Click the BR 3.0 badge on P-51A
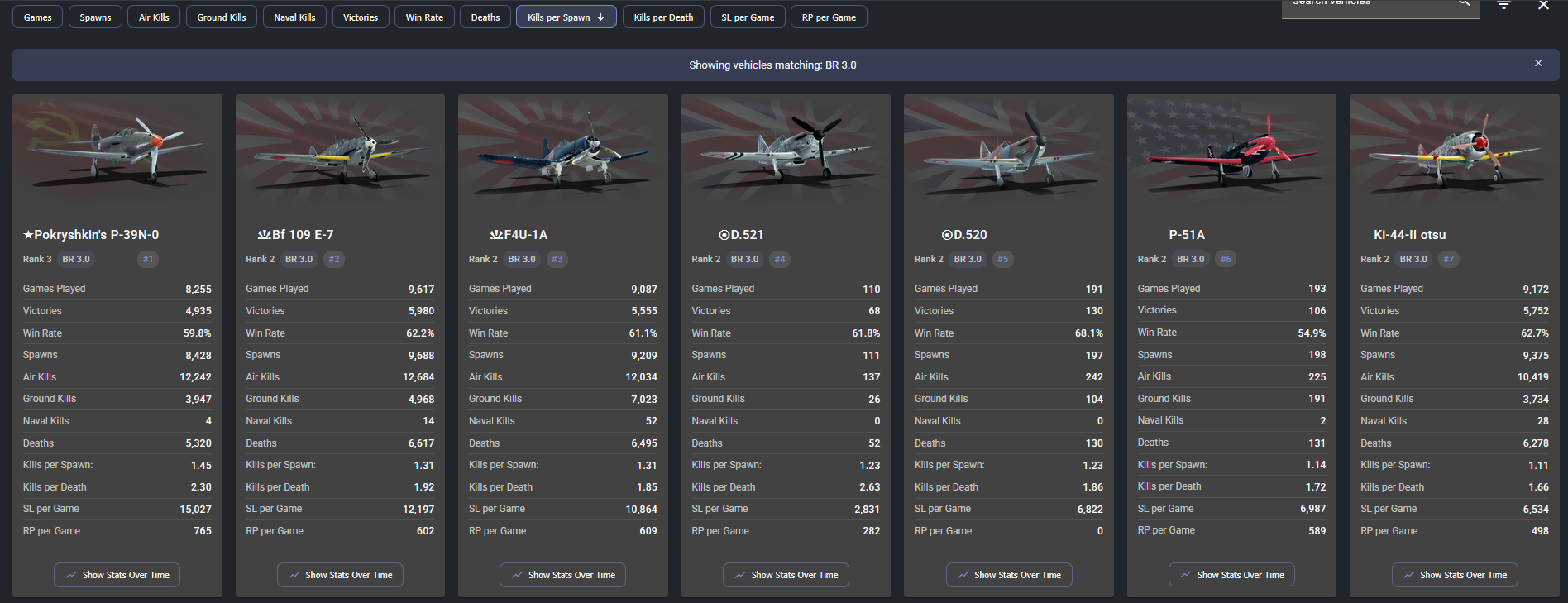Screen dimensions: 1568x603 point(1191,259)
